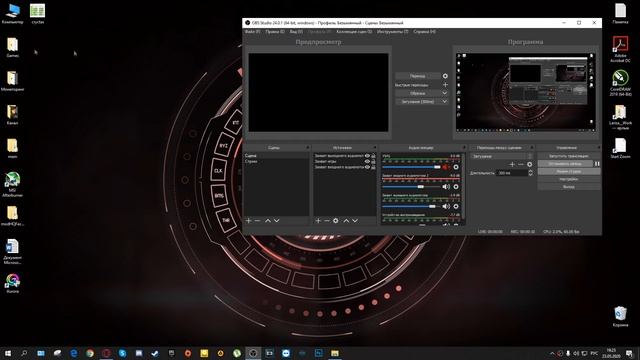
Task: Open Файл menu
Action: [252, 31]
